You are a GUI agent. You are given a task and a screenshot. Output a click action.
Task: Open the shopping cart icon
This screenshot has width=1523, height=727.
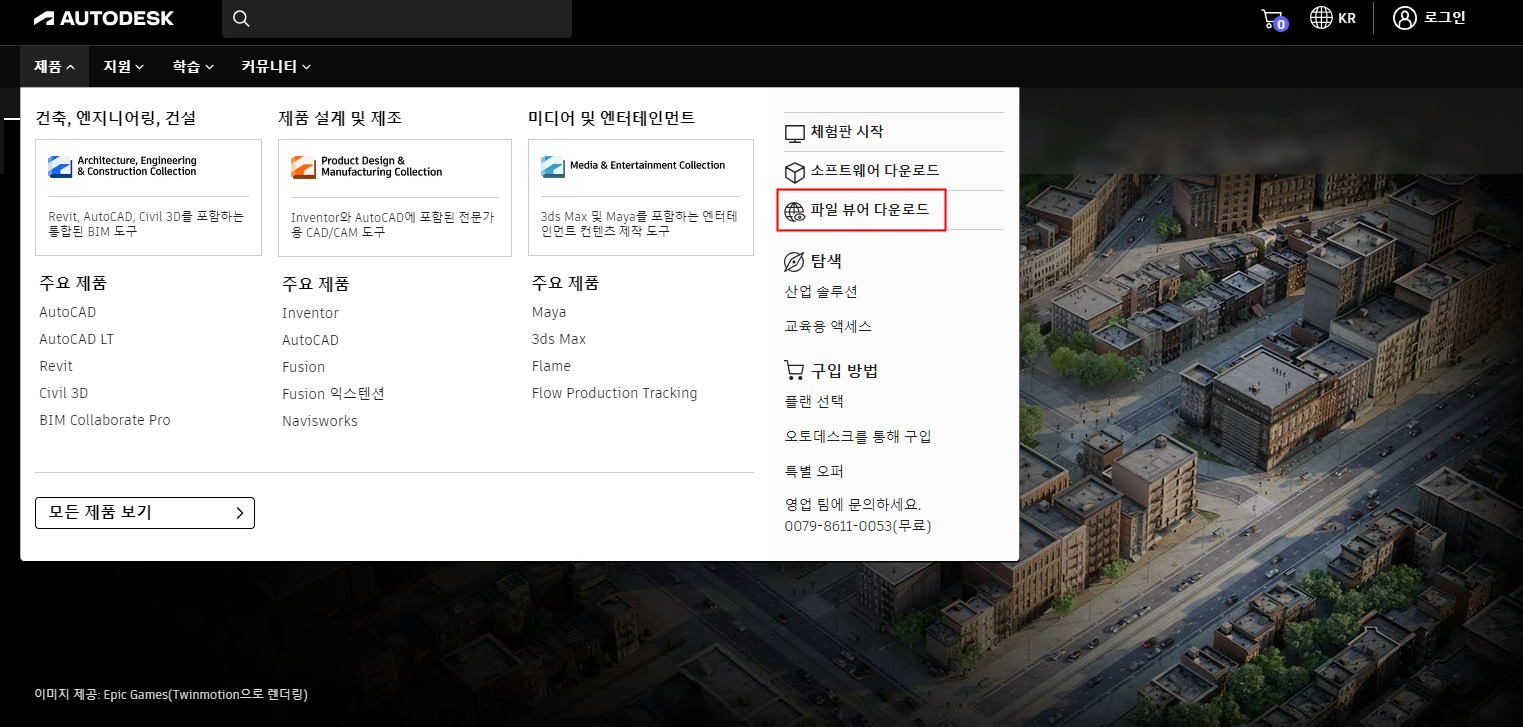[x=1272, y=19]
